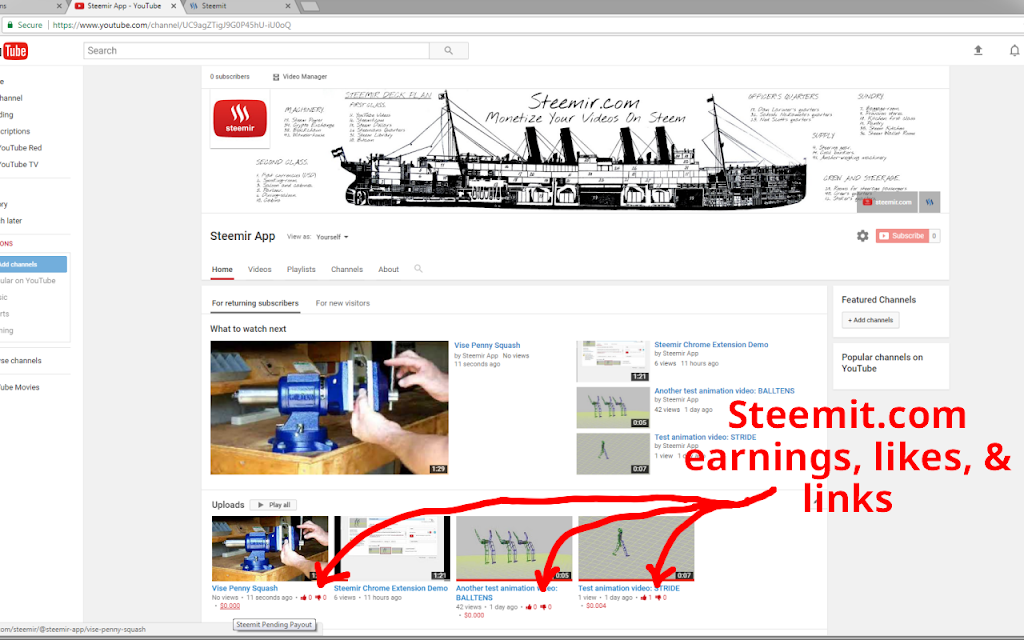Click the channel search magnifier icon

[x=418, y=268]
